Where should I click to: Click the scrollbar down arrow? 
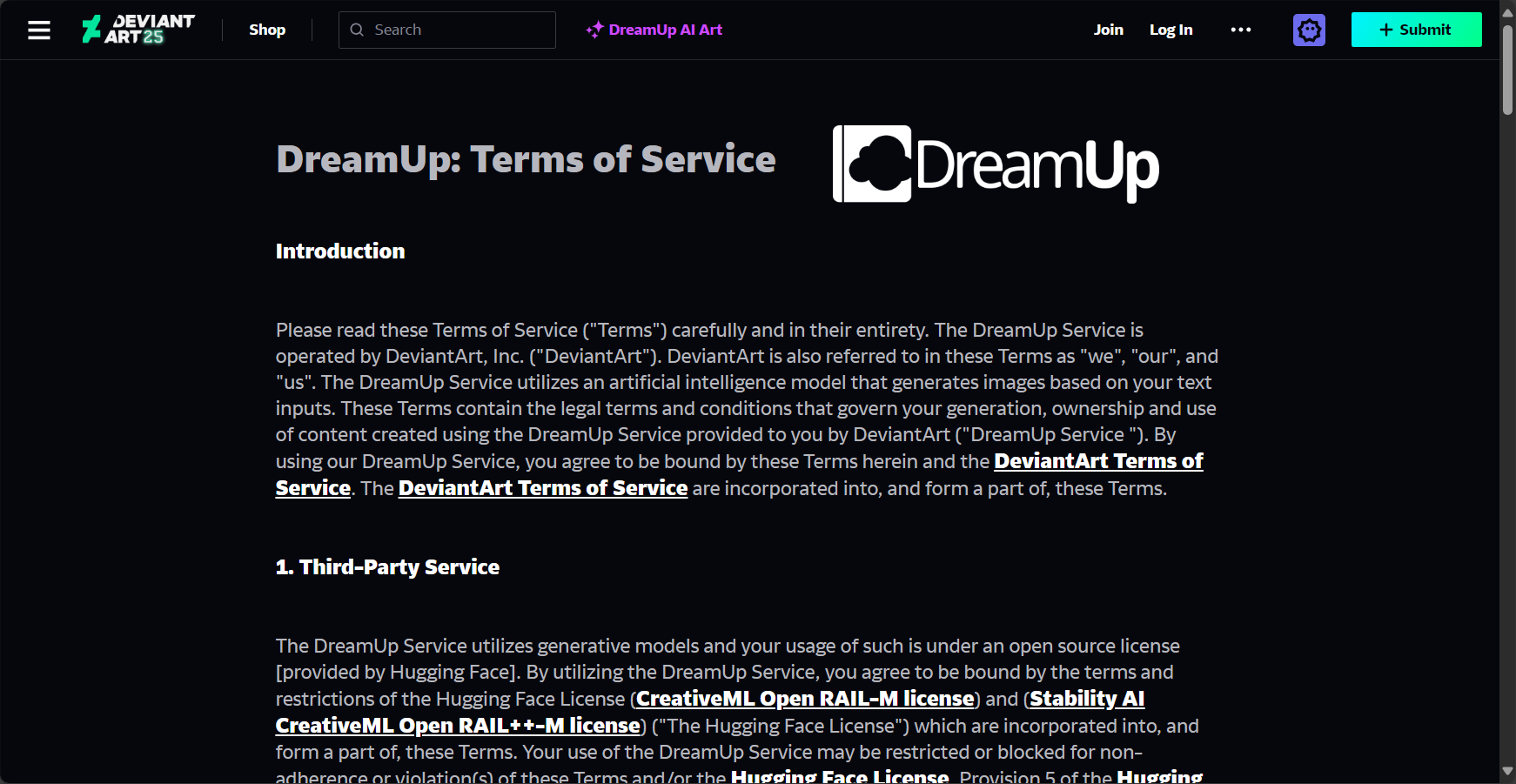(1507, 772)
